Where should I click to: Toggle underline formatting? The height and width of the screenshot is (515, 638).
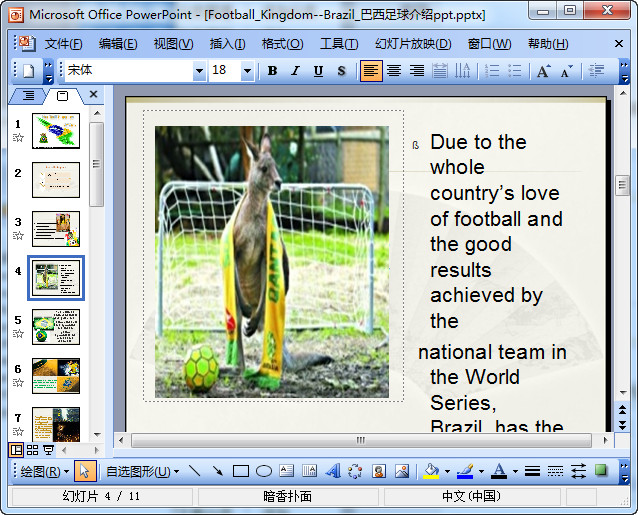pos(318,71)
